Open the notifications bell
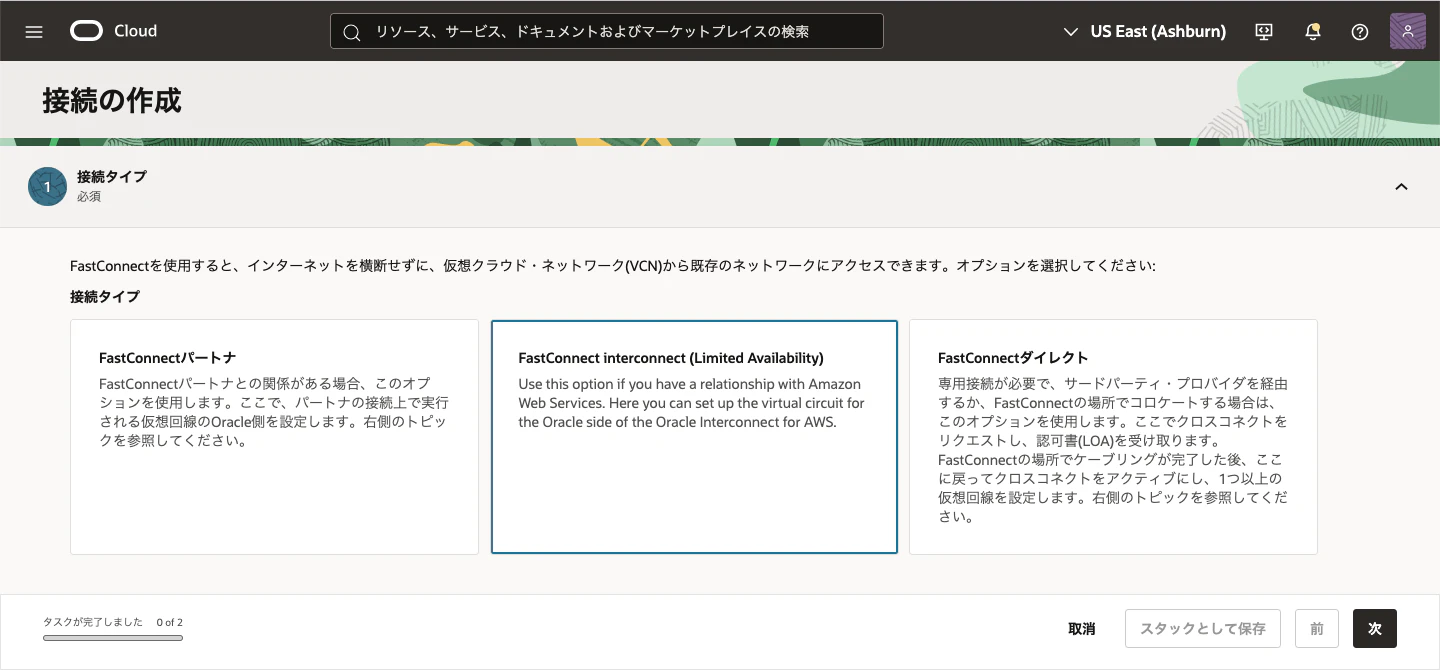Viewport: 1440px width, 670px height. click(x=1313, y=31)
